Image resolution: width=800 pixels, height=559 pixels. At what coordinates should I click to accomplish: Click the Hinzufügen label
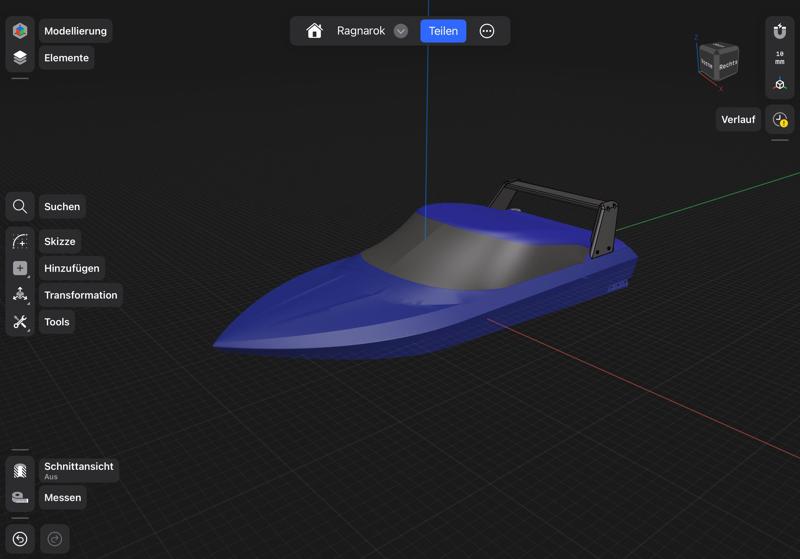click(x=72, y=268)
